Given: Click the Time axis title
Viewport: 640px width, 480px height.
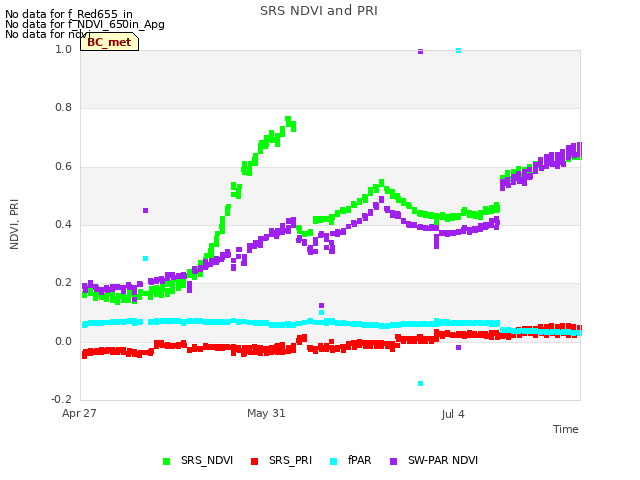Looking at the screenshot, I should (566, 429).
